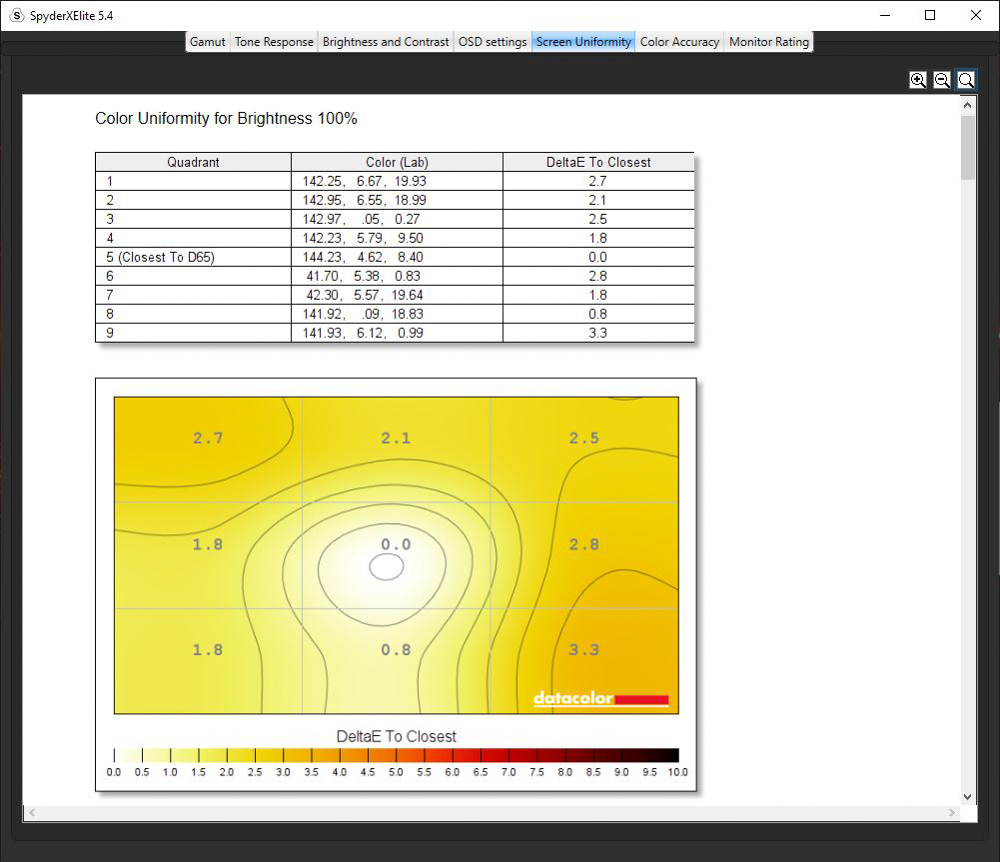Click DeltaE table cell 3.3 for quadrant 9
1000x862 pixels.
tap(598, 333)
